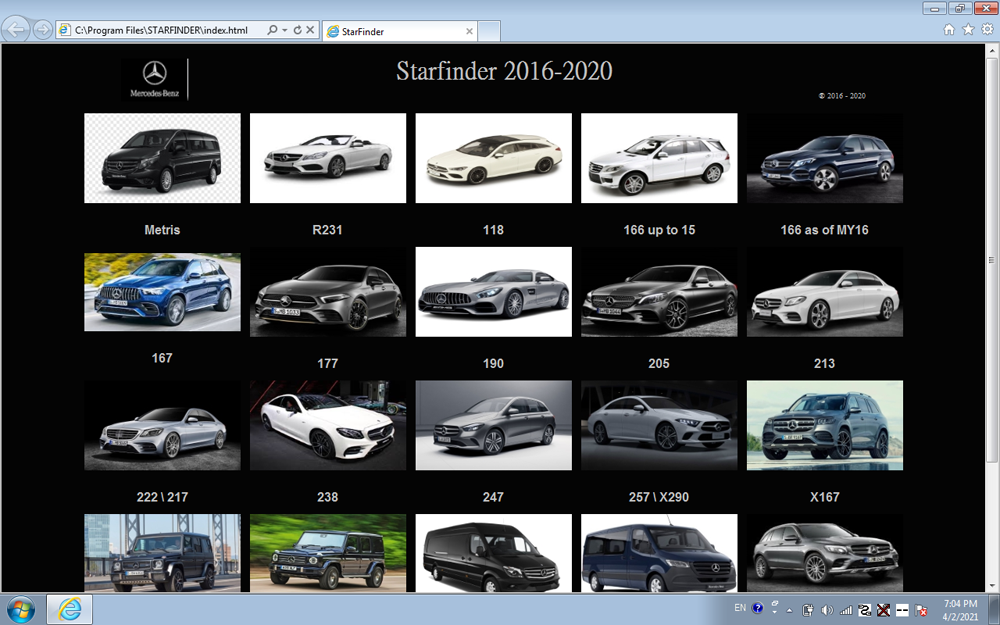Click the 247 model label

coord(493,497)
